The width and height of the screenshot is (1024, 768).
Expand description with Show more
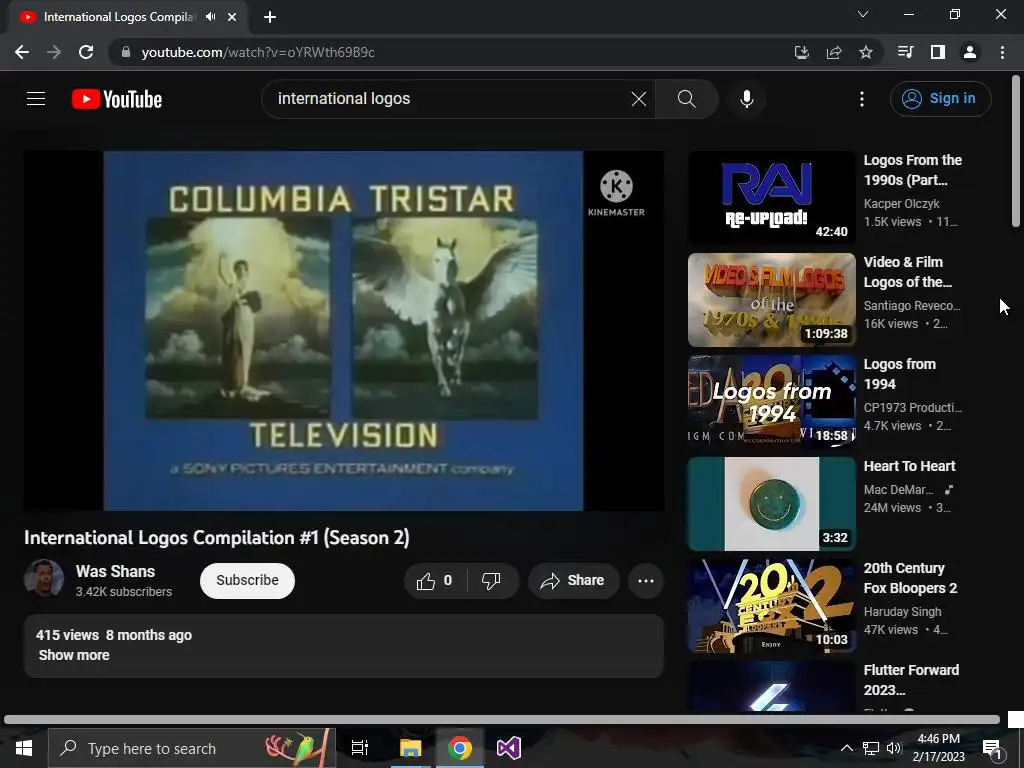(x=74, y=655)
